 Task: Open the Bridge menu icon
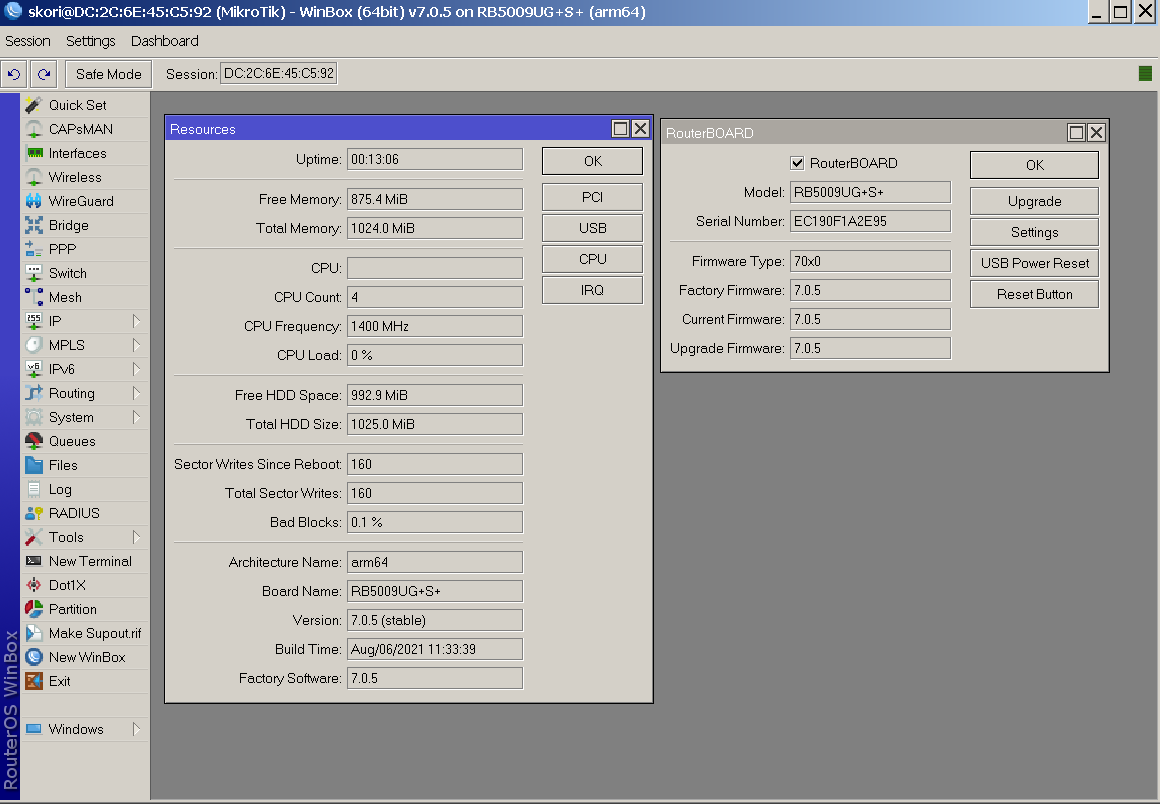[x=34, y=226]
